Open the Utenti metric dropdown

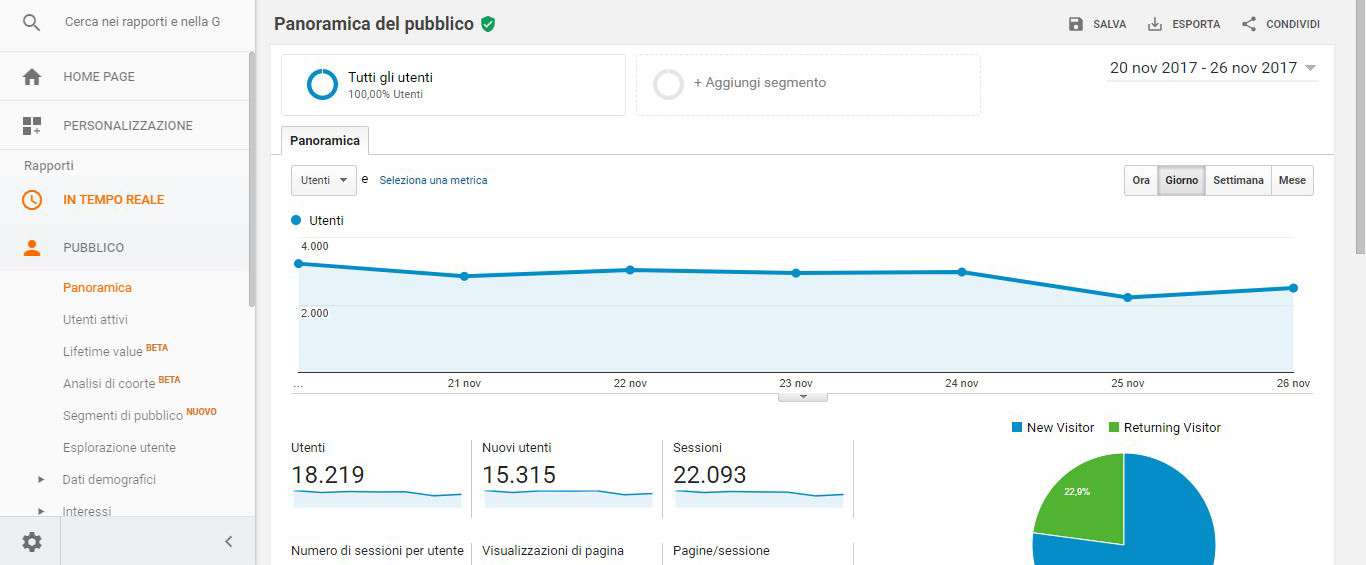[323, 181]
